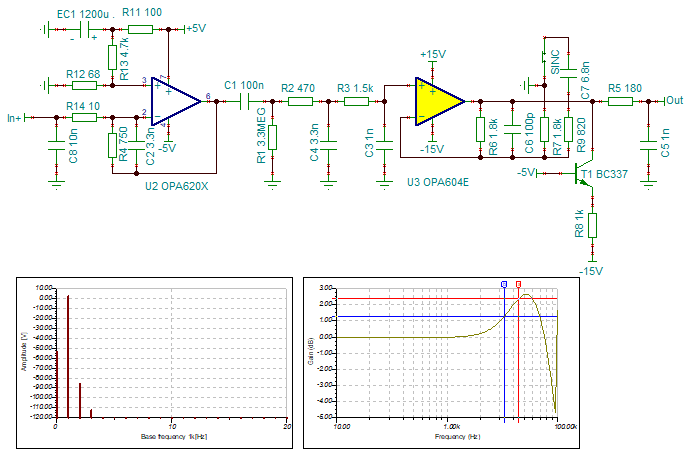Select the U2 OPA620X op-amp symbol
This screenshot has width=689, height=471.
[x=174, y=101]
